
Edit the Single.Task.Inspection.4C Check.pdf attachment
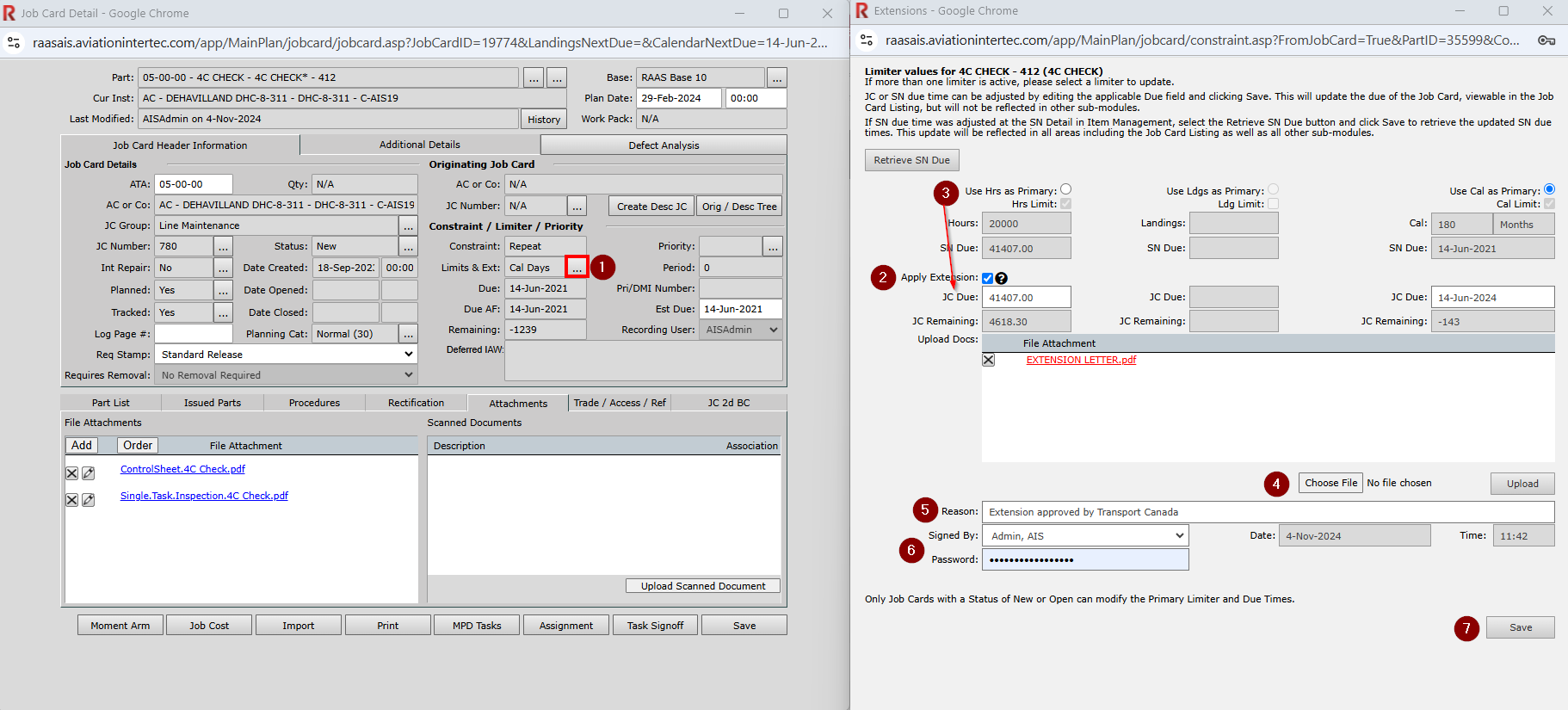[88, 500]
